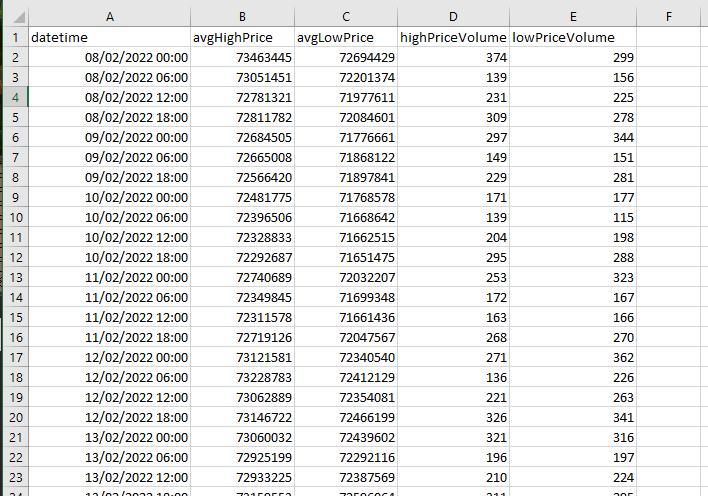Select lowPriceVolume value 115
The height and width of the screenshot is (496, 708).
point(573,217)
